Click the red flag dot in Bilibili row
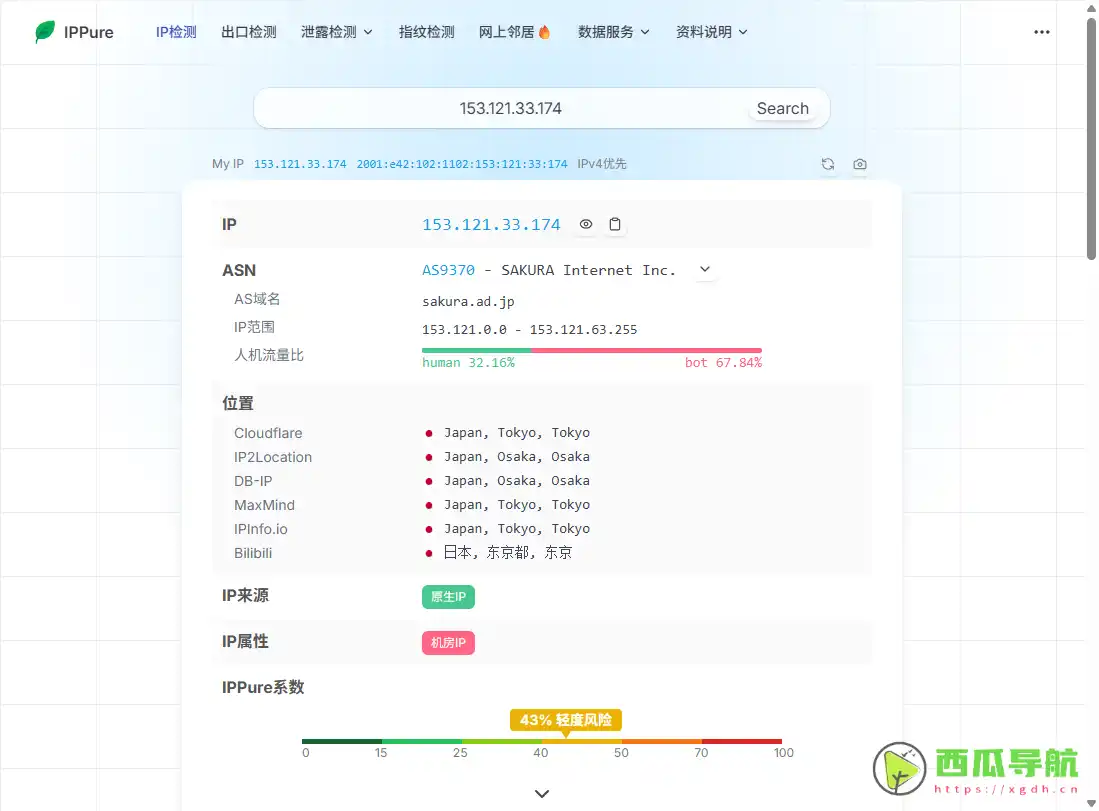 [x=429, y=554]
